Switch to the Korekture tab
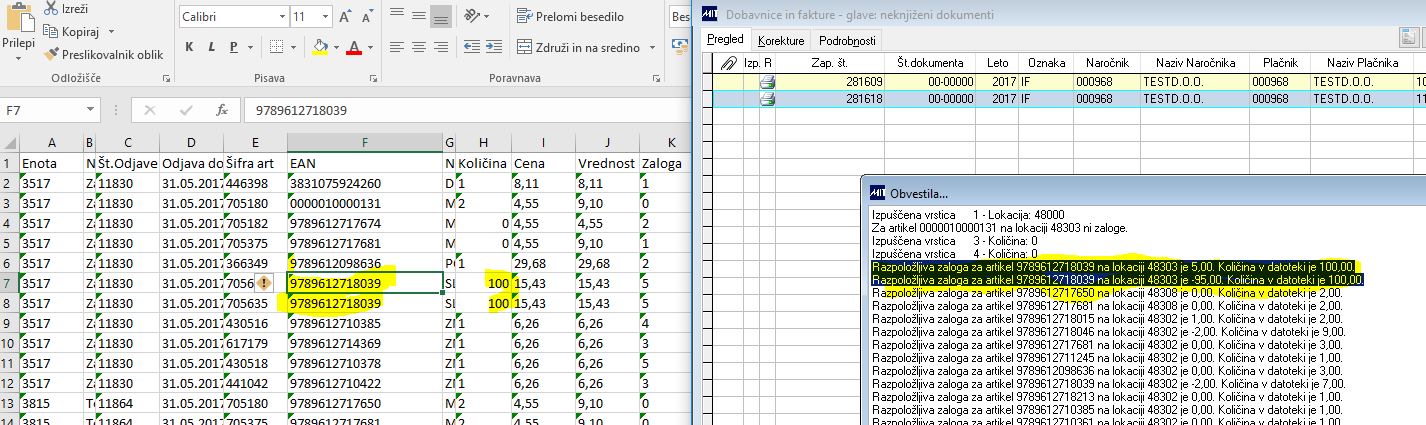1426x425 pixels. (781, 40)
